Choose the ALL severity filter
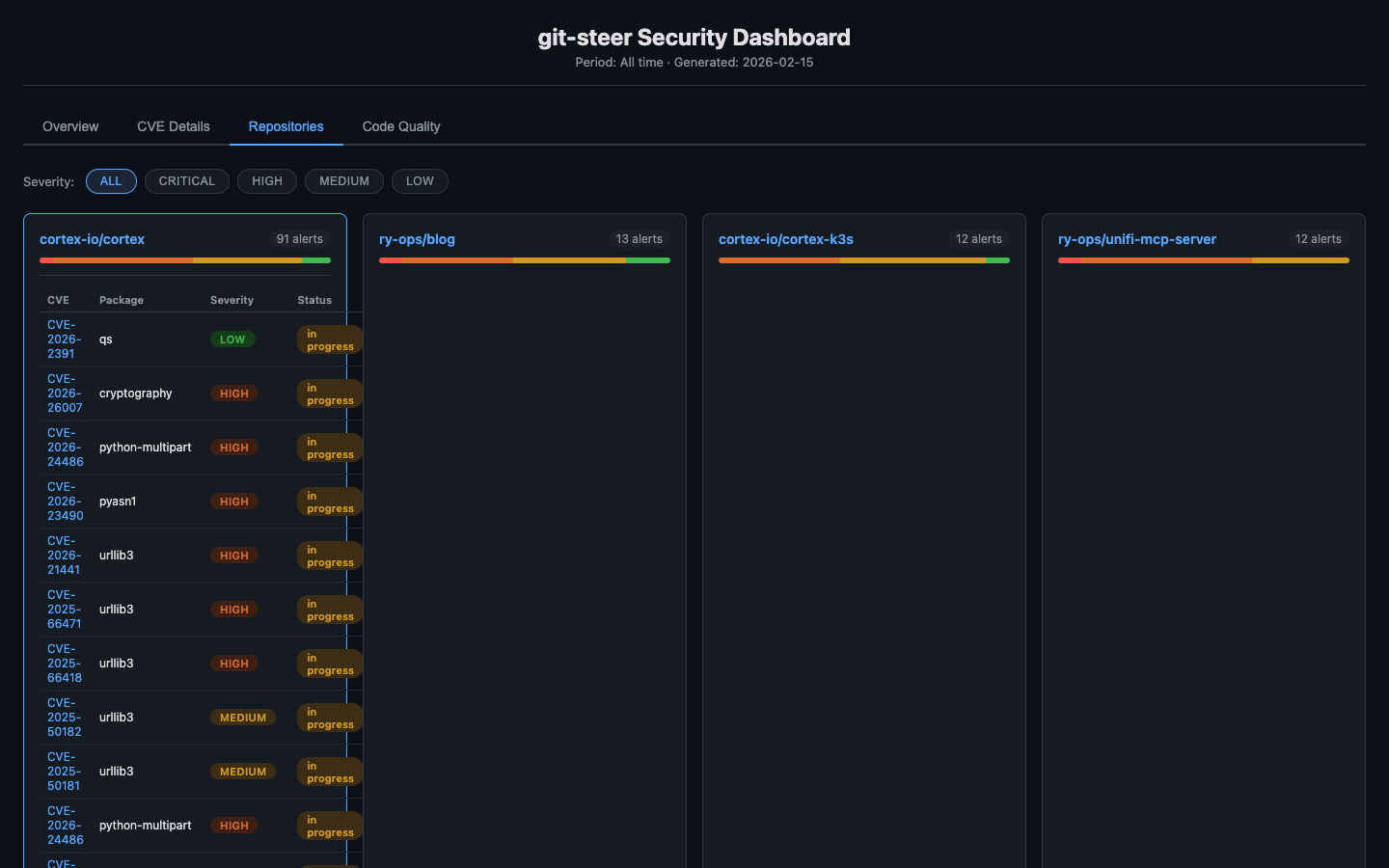Viewport: 1389px width, 868px height. tap(111, 181)
